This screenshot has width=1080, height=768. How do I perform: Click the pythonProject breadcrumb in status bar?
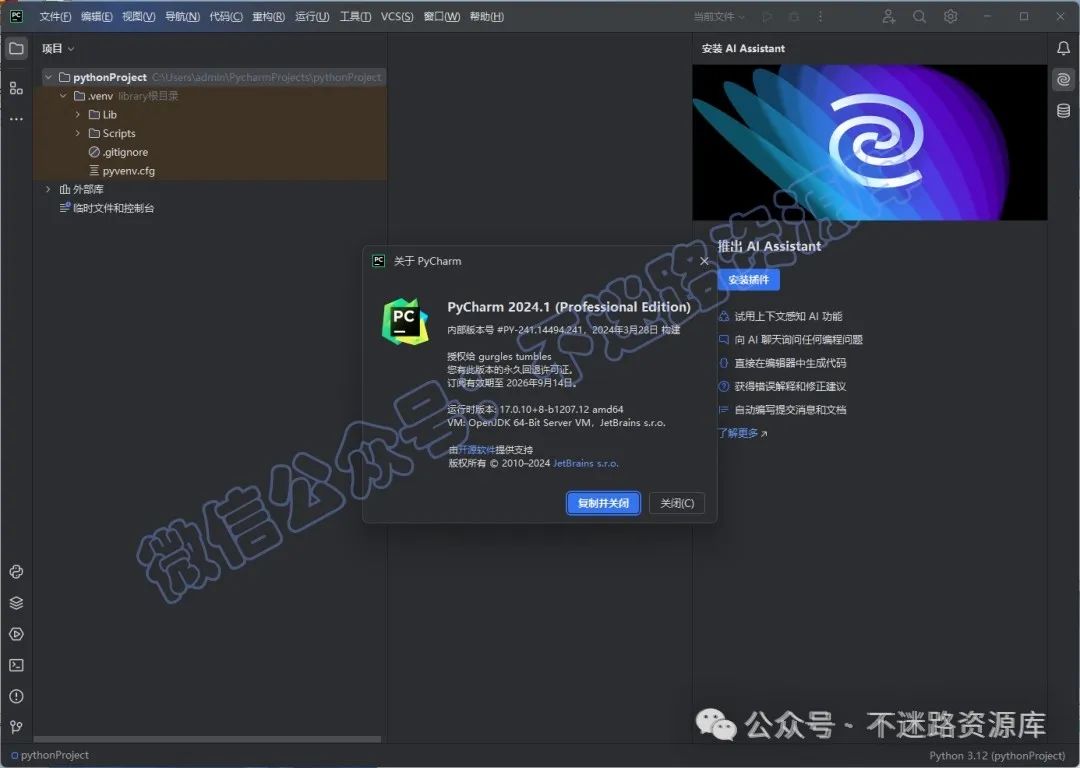point(50,756)
